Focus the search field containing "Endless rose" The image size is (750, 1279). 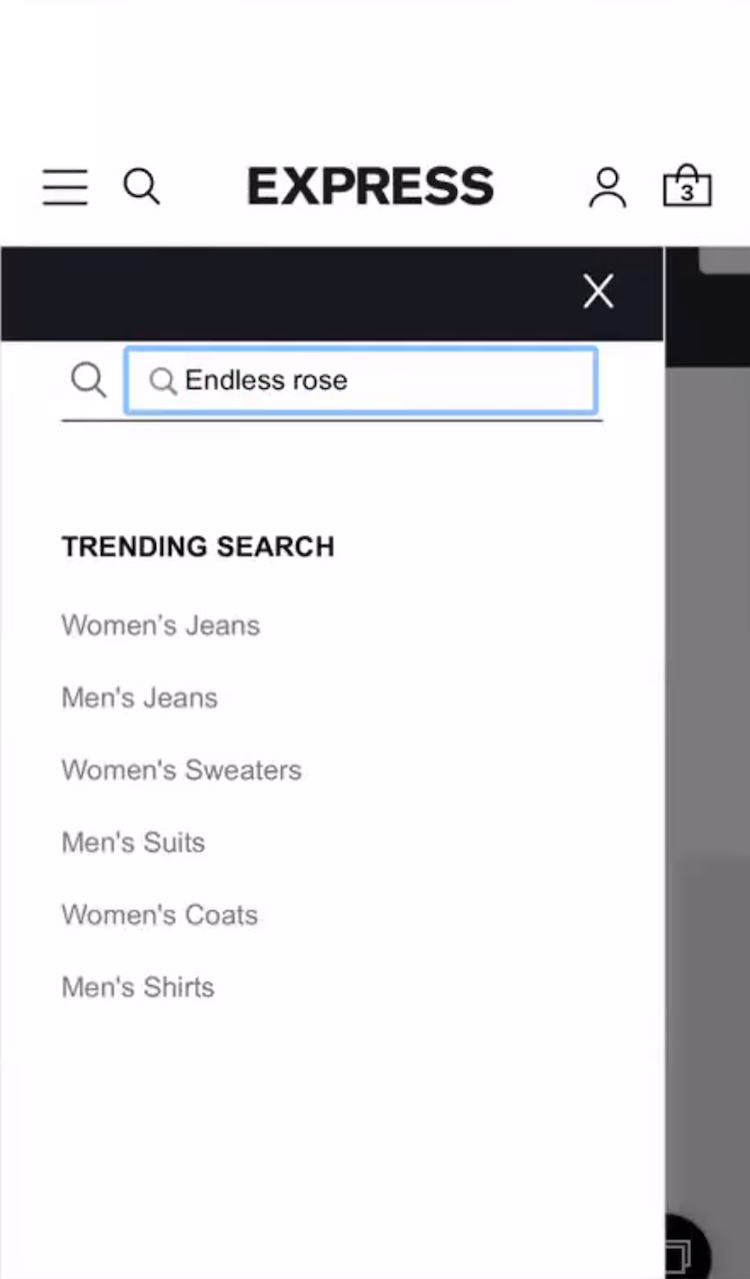tap(380, 381)
